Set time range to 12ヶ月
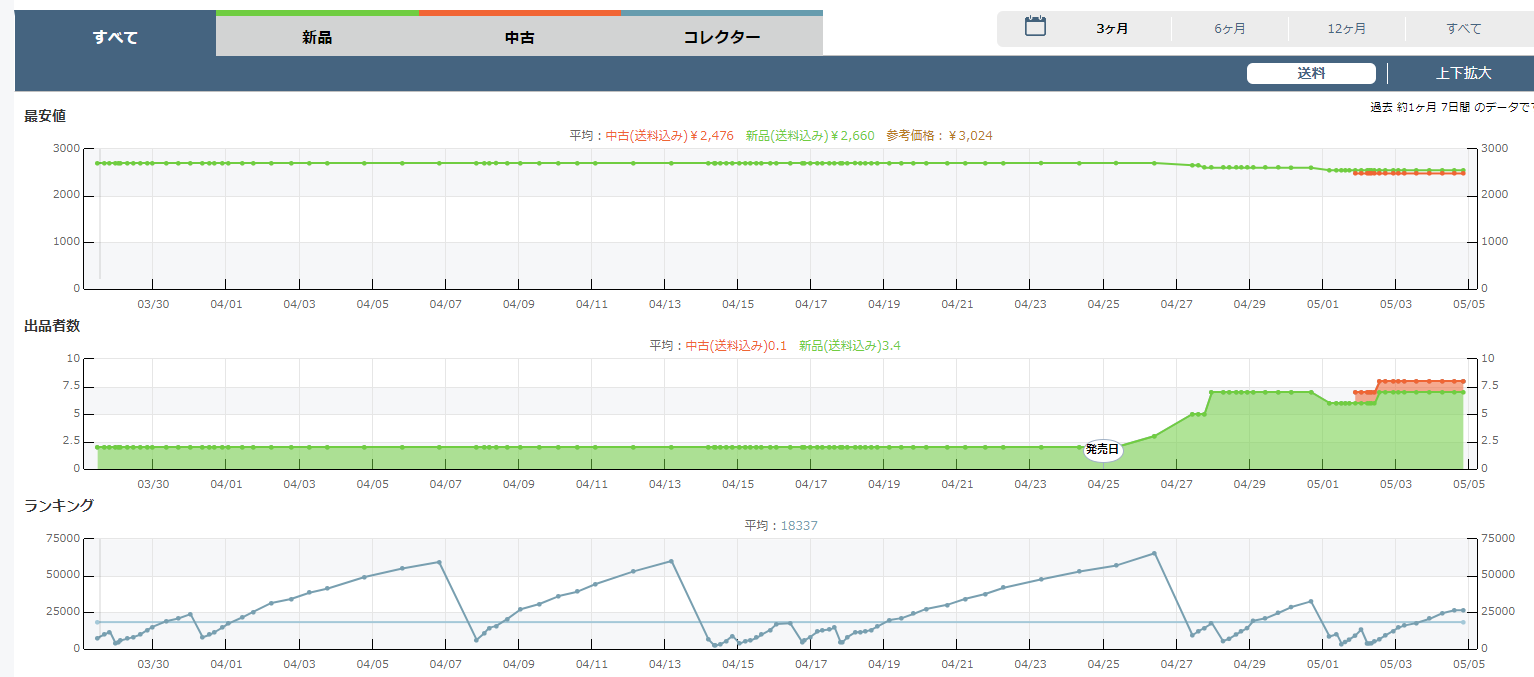1534x677 pixels. pyautogui.click(x=1346, y=29)
